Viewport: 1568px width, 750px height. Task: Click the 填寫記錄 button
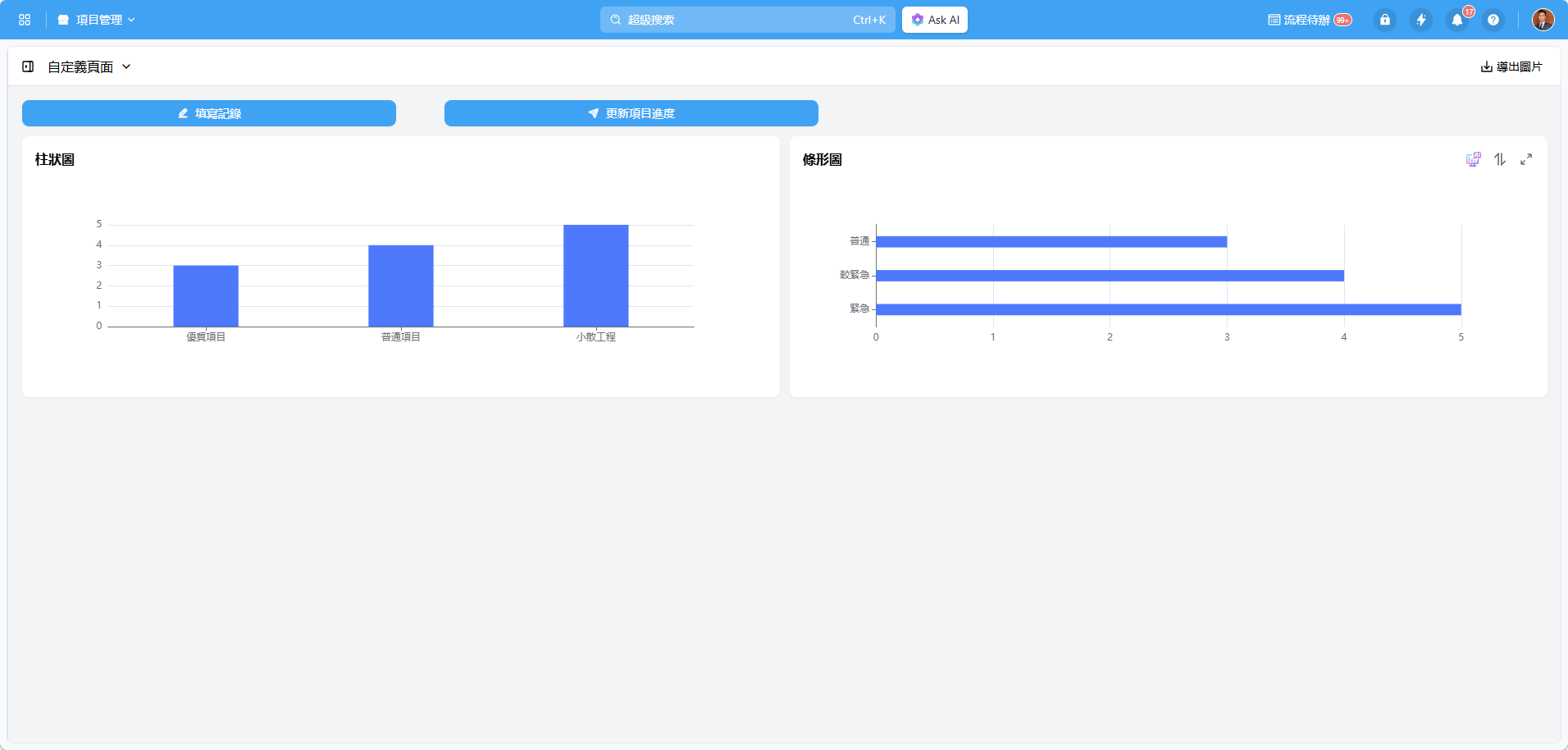[x=209, y=113]
